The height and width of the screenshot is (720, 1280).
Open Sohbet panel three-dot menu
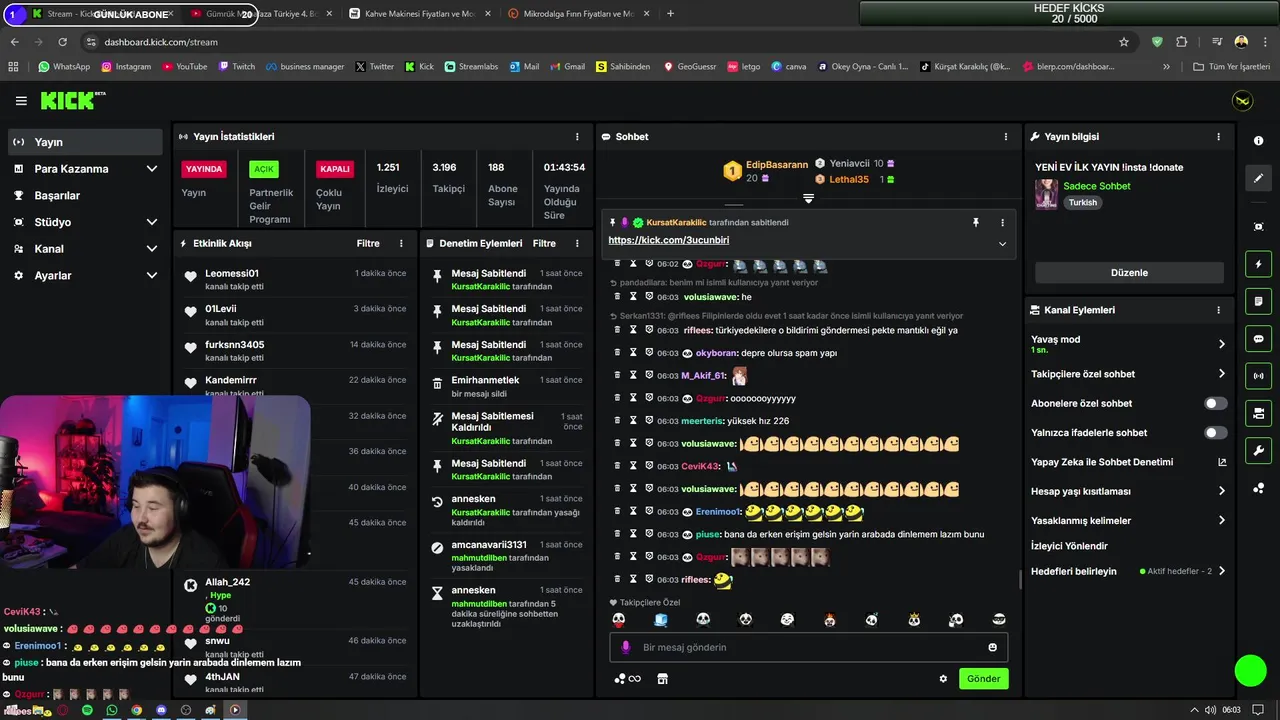pos(1006,136)
